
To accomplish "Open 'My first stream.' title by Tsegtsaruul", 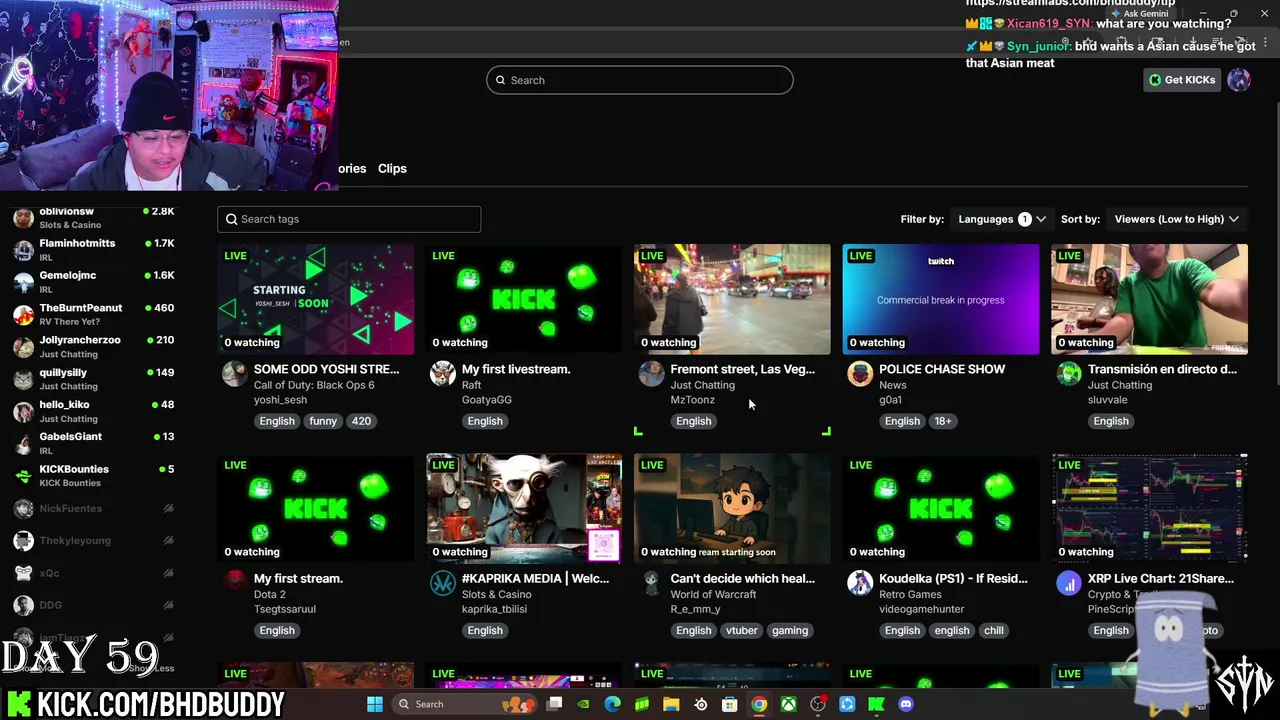I will coord(298,578).
